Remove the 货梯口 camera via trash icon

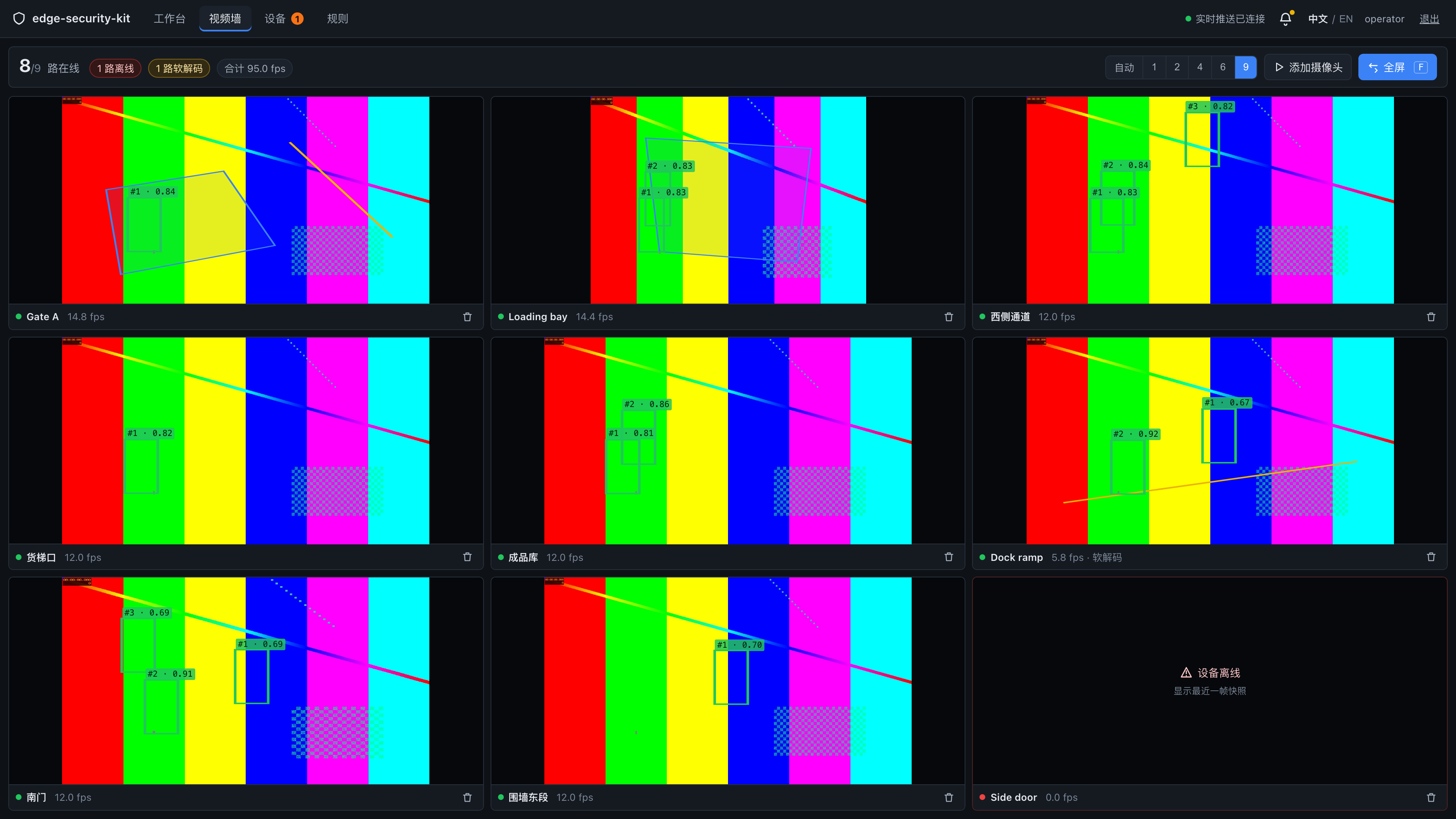(467, 557)
